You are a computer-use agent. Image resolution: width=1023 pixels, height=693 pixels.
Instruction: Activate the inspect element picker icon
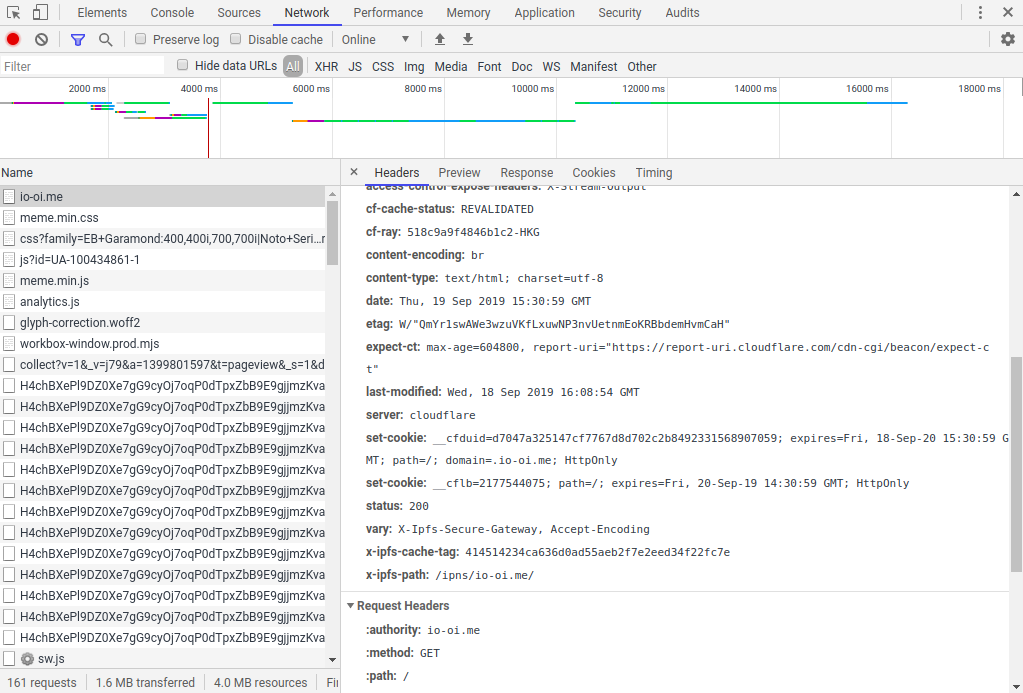coord(13,12)
